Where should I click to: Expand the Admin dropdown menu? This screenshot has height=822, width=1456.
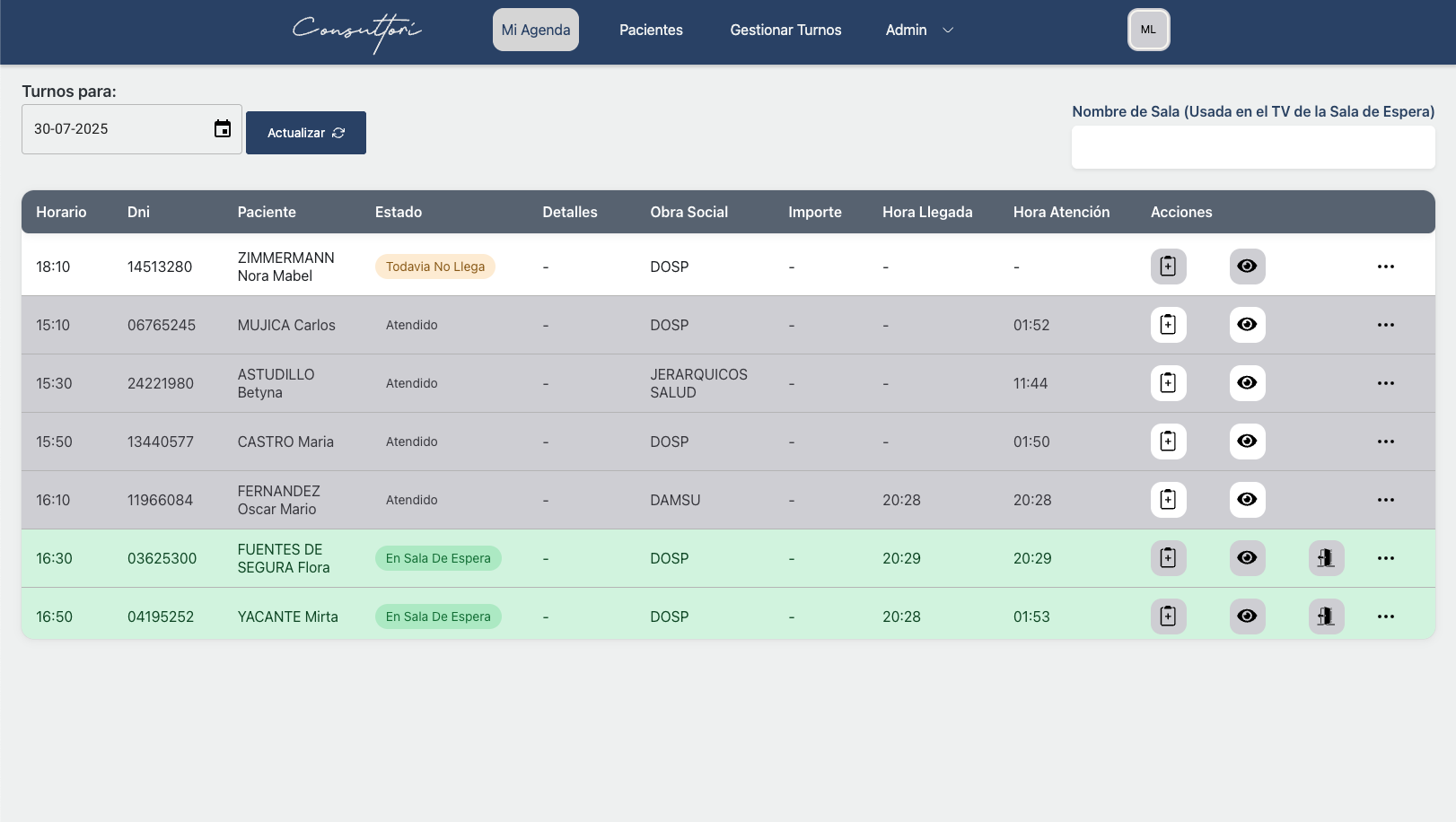(x=917, y=30)
